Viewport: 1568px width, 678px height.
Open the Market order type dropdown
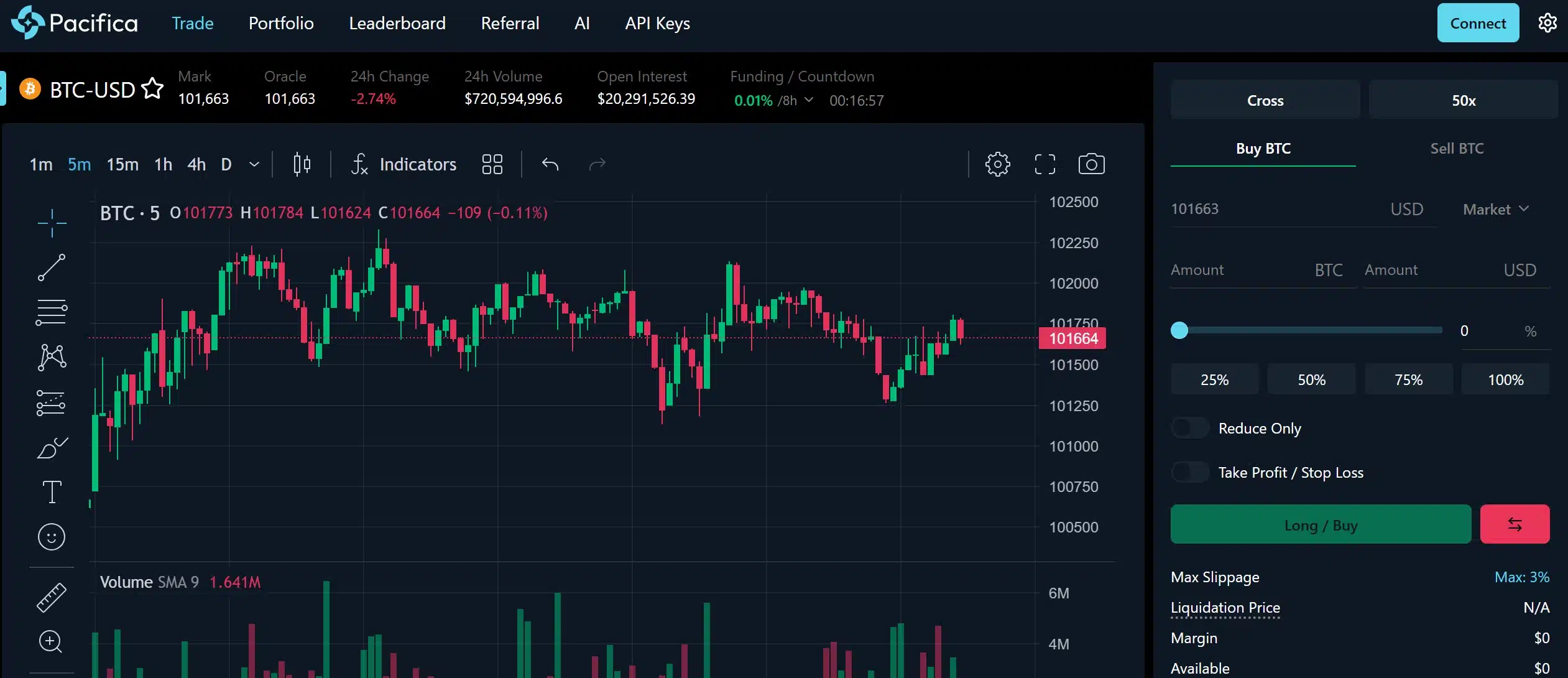click(x=1495, y=209)
